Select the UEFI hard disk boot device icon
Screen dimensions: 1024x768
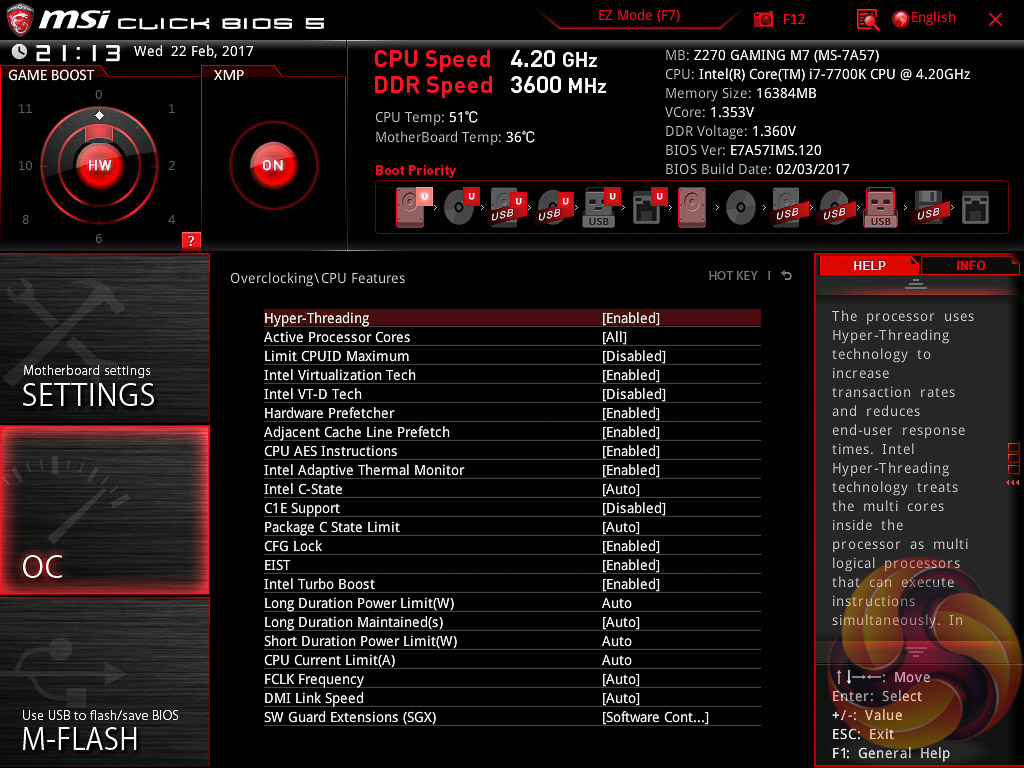click(413, 207)
